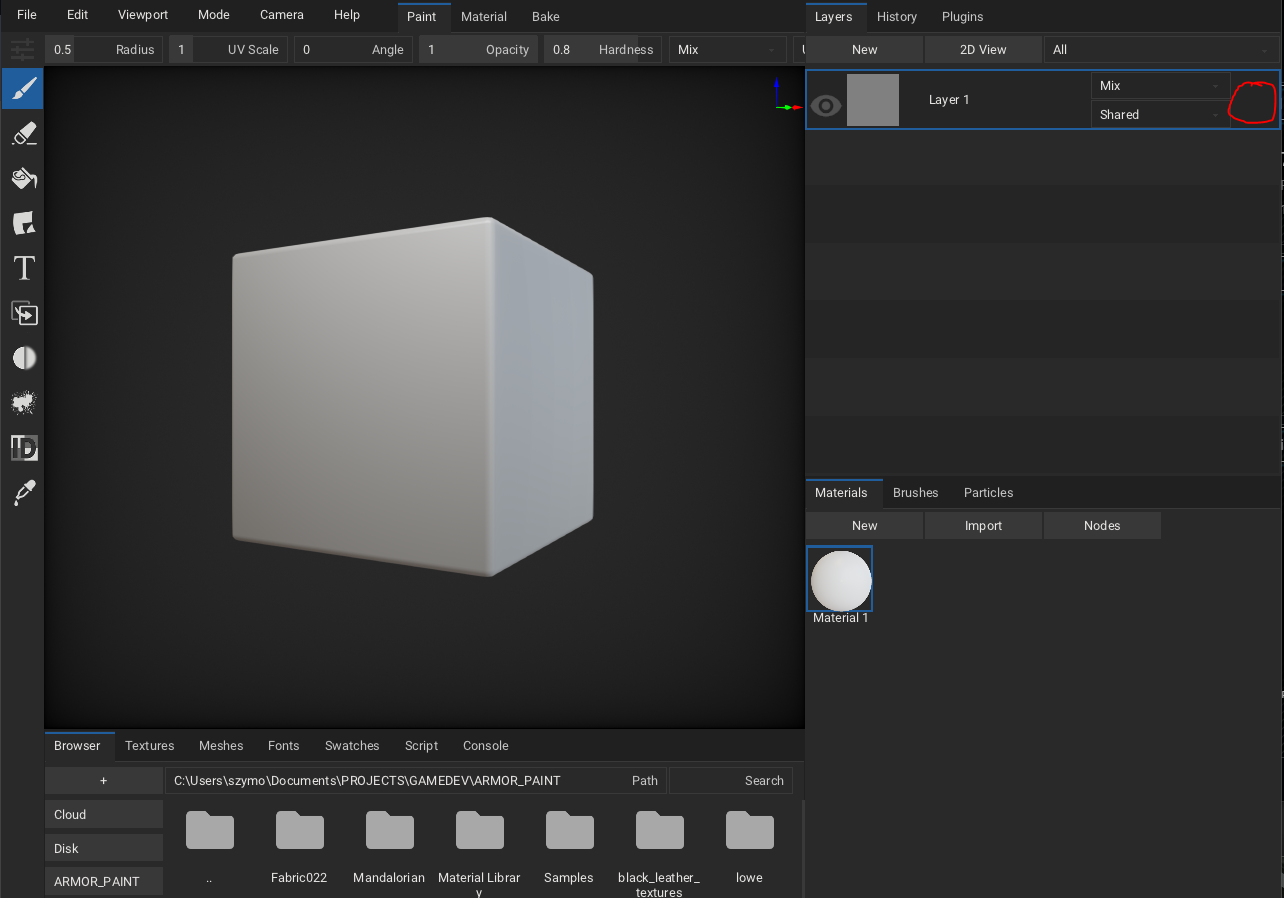Select the Material 1 preview sphere

pos(839,579)
